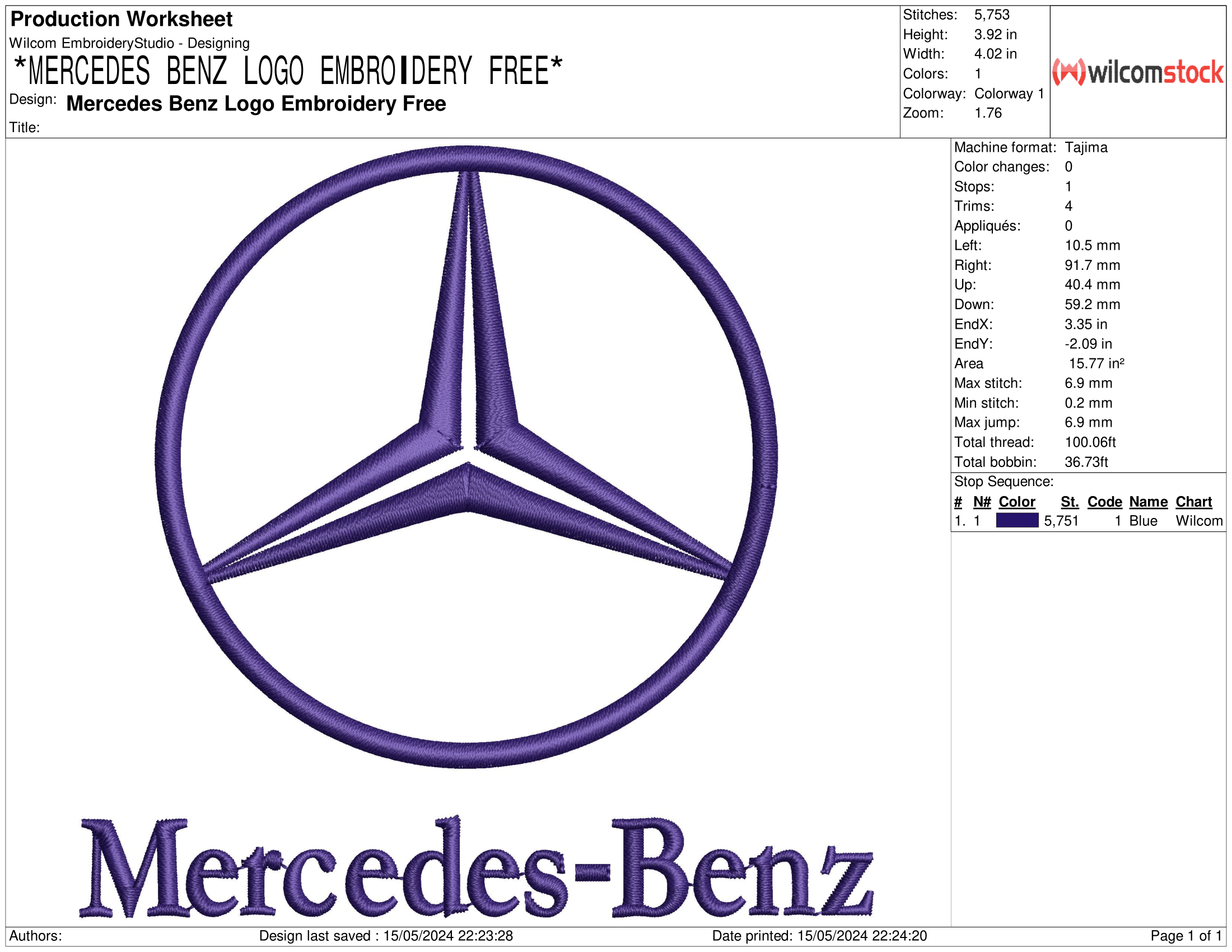Click the EndX value 3.35 in
Viewport: 1232px width, 952px height.
coord(1086,324)
